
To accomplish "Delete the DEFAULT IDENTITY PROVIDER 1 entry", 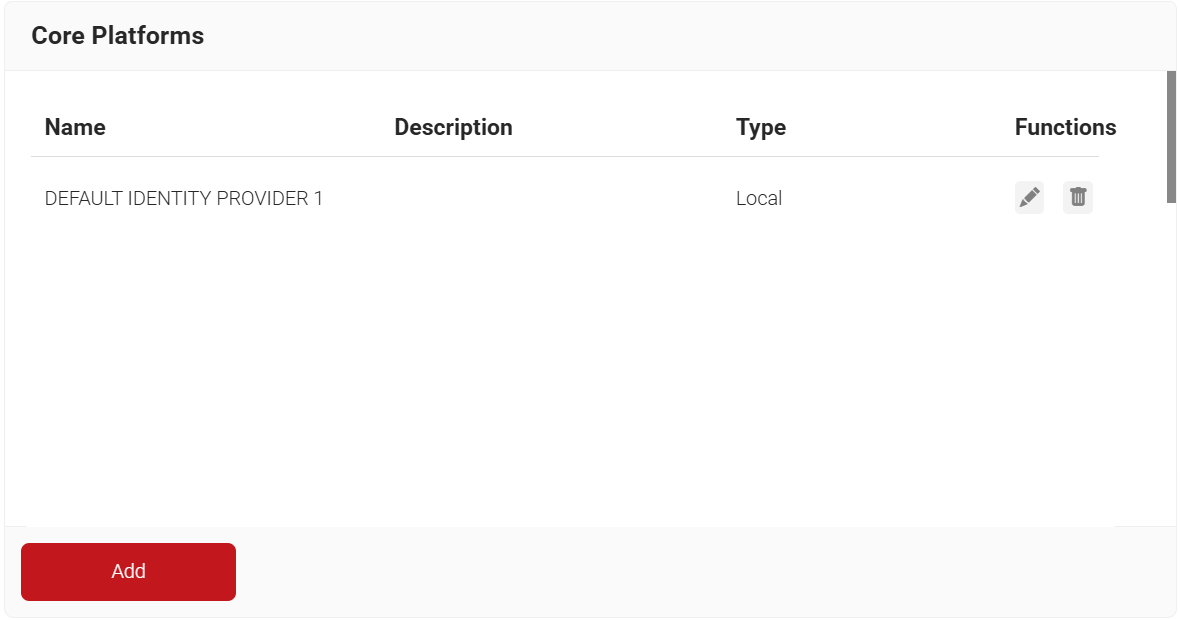I will [1077, 198].
